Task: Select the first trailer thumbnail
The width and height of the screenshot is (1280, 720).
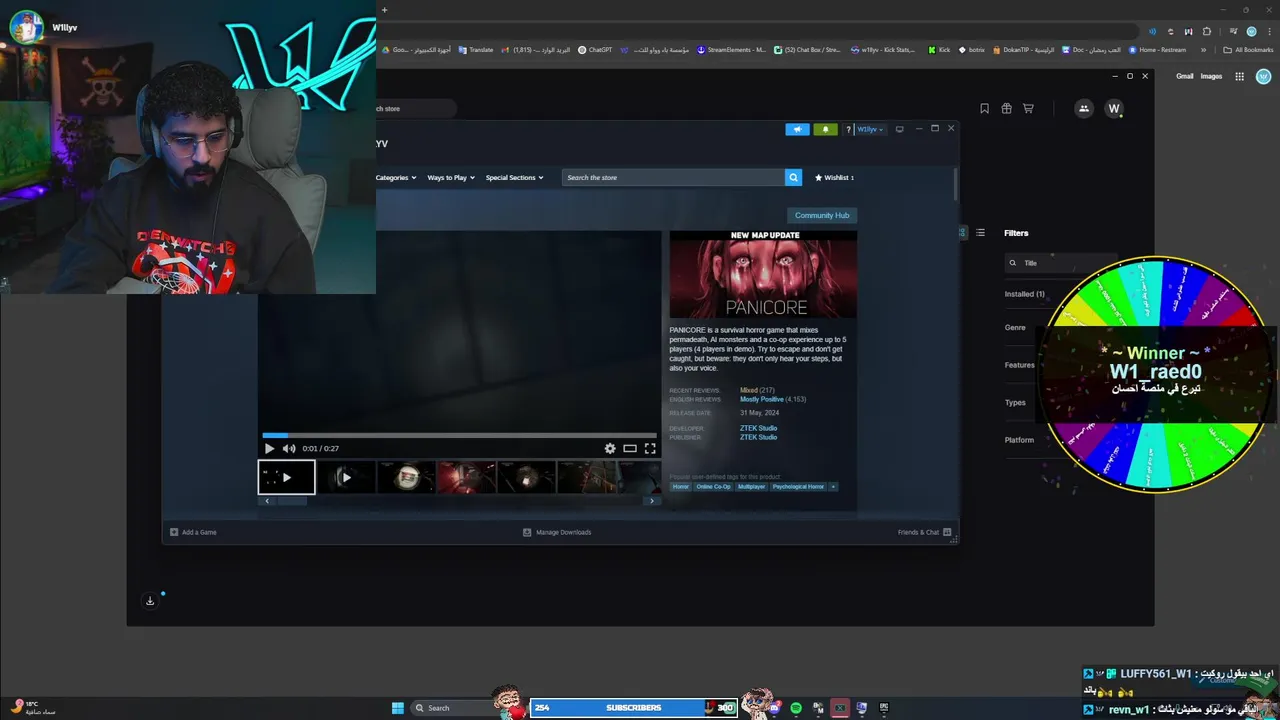Action: click(287, 477)
